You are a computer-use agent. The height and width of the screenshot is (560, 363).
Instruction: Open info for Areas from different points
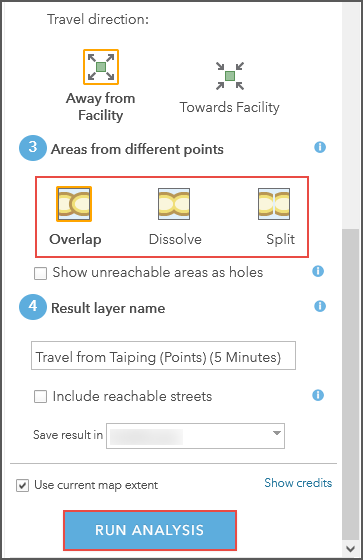[320, 147]
